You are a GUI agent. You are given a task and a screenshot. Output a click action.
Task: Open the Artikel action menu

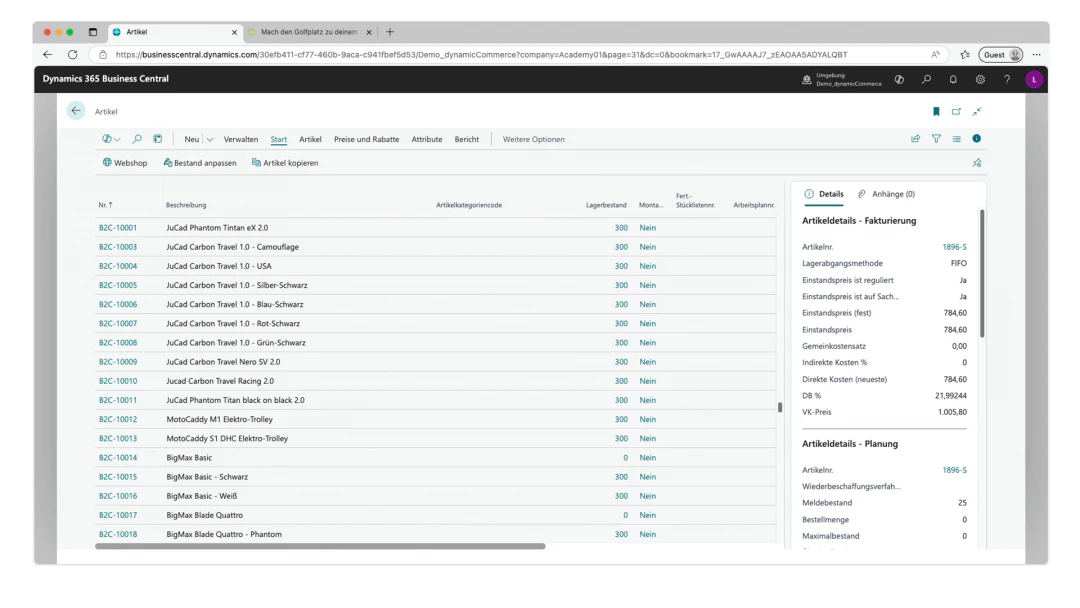pyautogui.click(x=310, y=139)
